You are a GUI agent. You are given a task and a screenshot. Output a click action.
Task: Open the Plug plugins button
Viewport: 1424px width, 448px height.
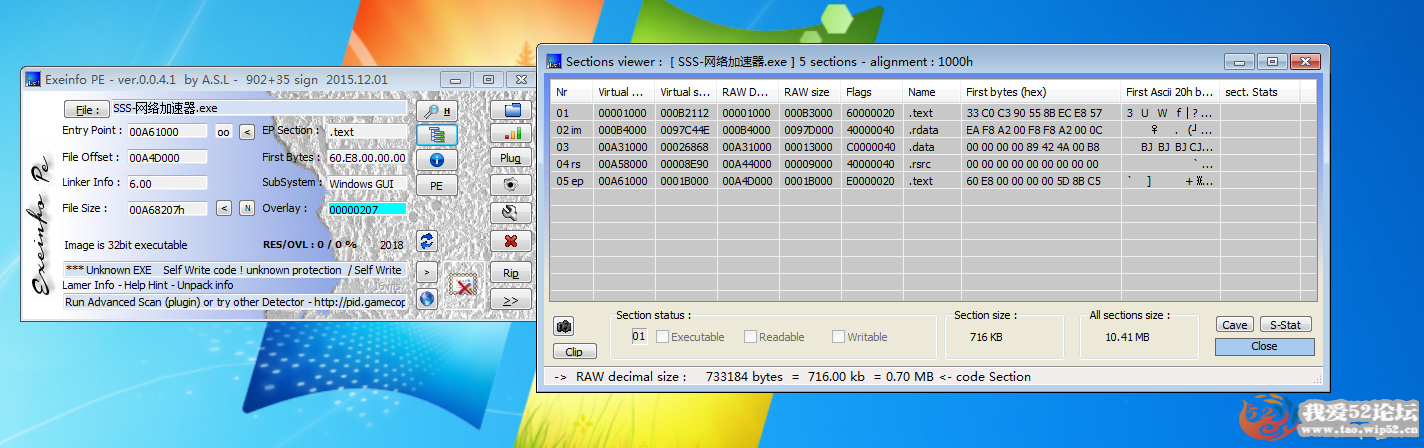511,158
